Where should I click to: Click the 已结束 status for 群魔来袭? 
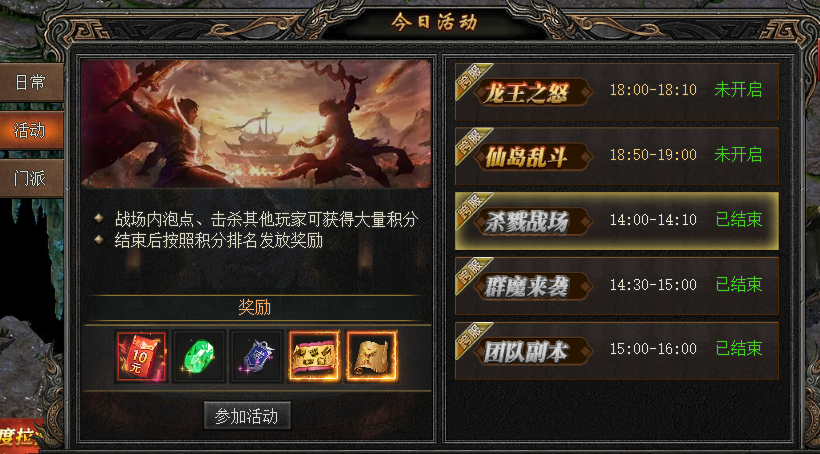tap(738, 285)
